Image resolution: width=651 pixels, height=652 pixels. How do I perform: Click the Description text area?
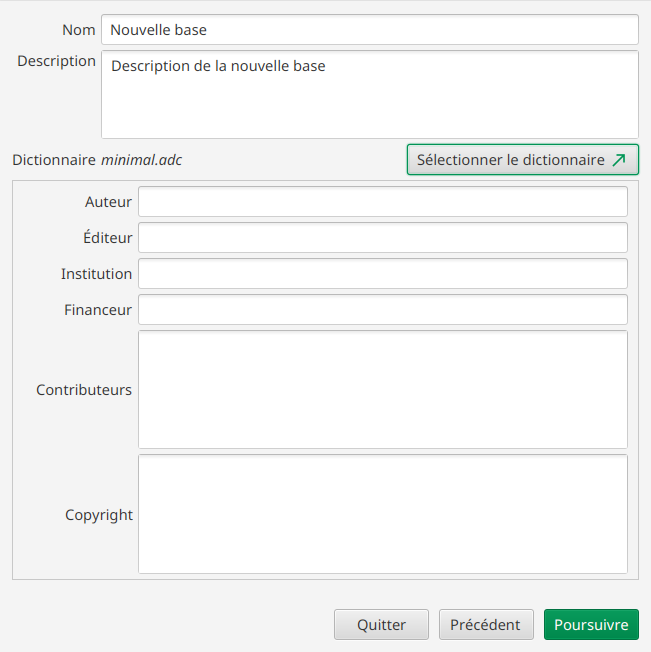click(x=370, y=94)
